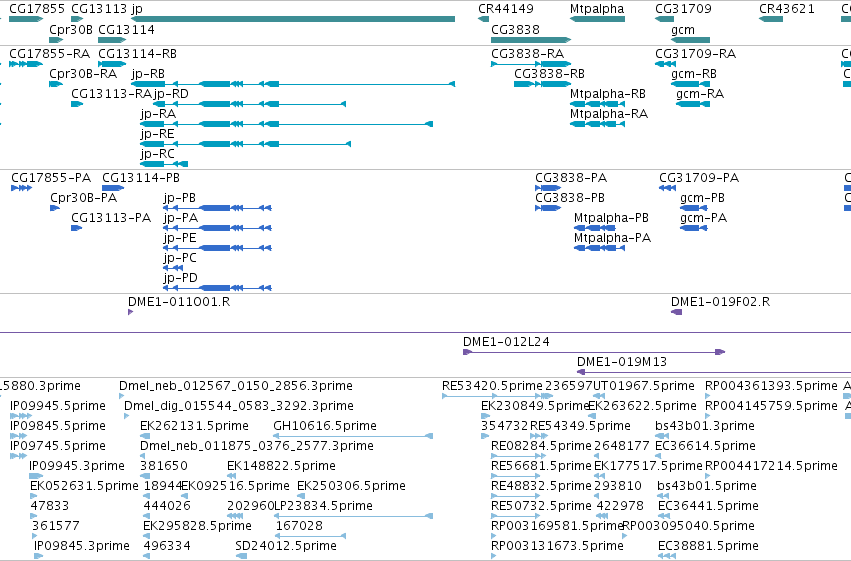Click the CG17855 gene label
Screen dimensions: 851x561
[37, 9]
